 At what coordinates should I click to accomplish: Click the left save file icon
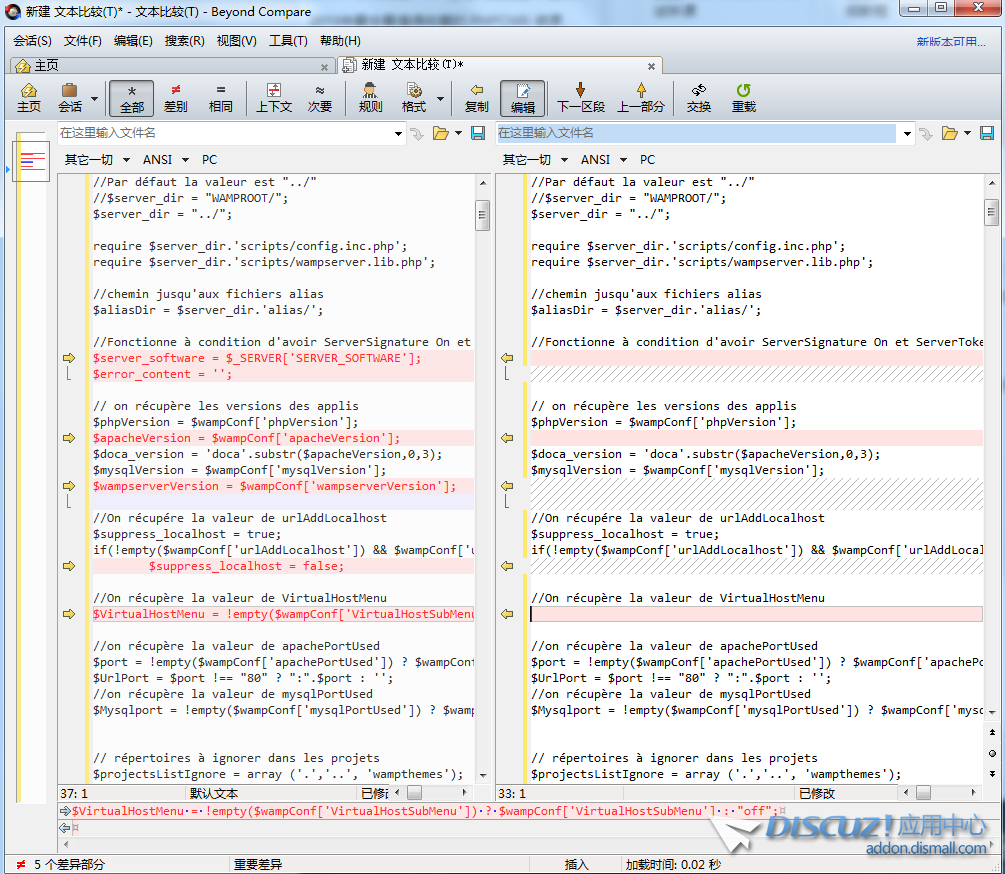click(x=478, y=133)
